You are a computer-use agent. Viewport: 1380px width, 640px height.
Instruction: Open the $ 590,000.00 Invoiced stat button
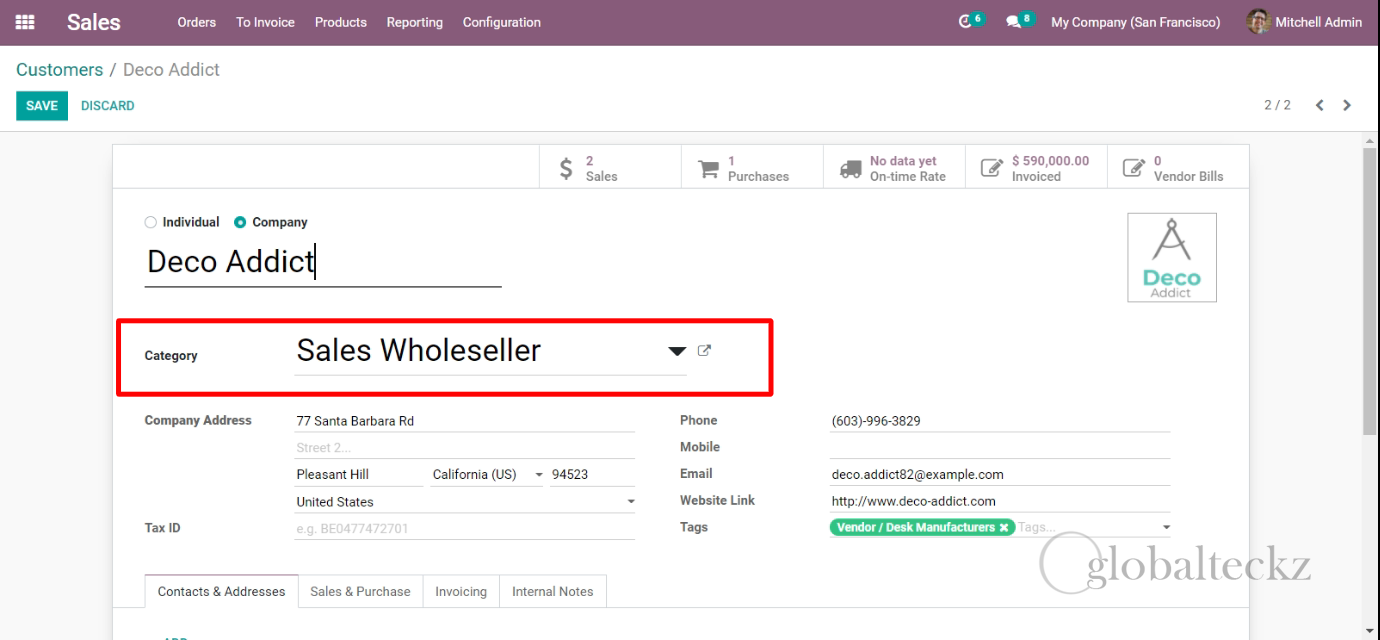pyautogui.click(x=1037, y=168)
